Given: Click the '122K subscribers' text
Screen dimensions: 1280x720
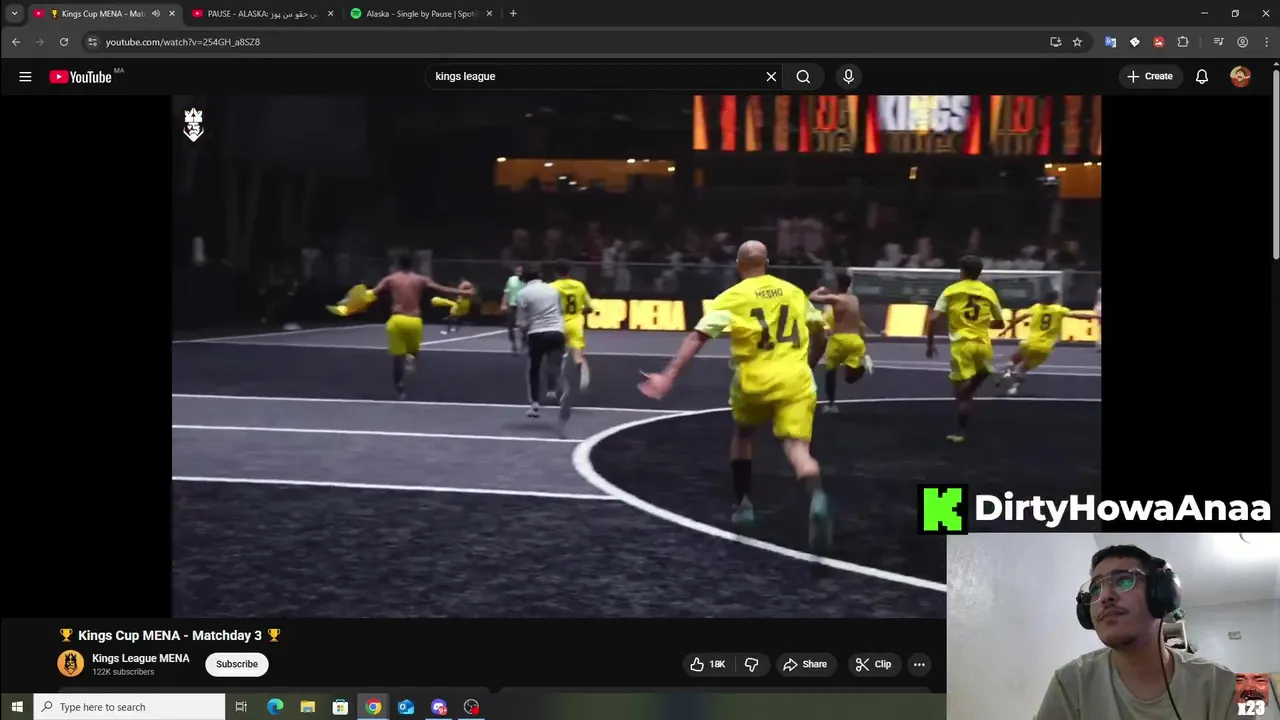Looking at the screenshot, I should click(x=123, y=672).
